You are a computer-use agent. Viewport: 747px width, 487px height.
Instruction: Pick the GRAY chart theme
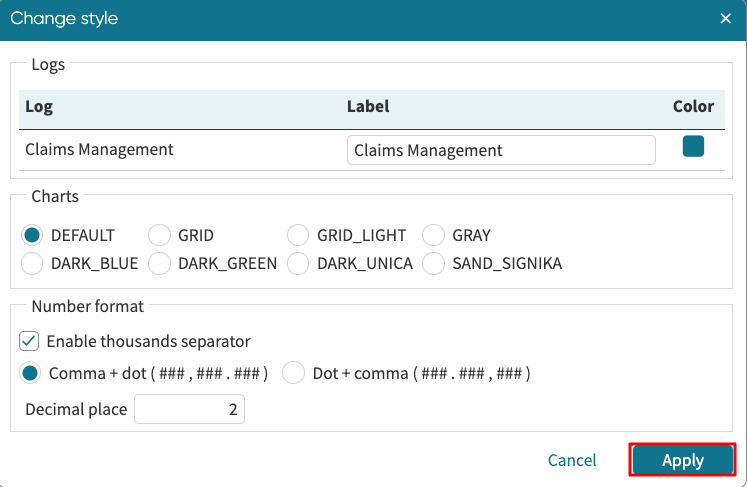coord(433,235)
